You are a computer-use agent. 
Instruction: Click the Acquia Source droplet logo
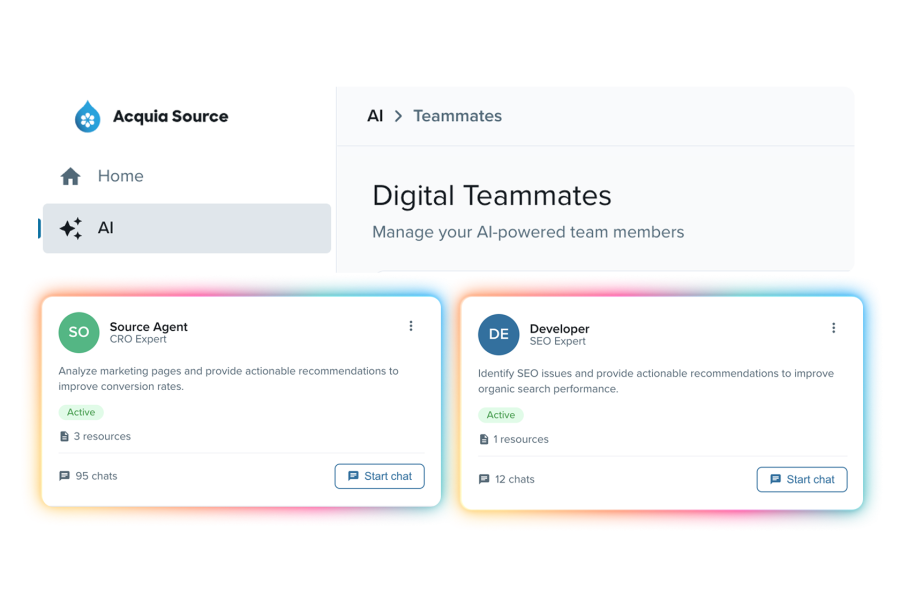[88, 117]
